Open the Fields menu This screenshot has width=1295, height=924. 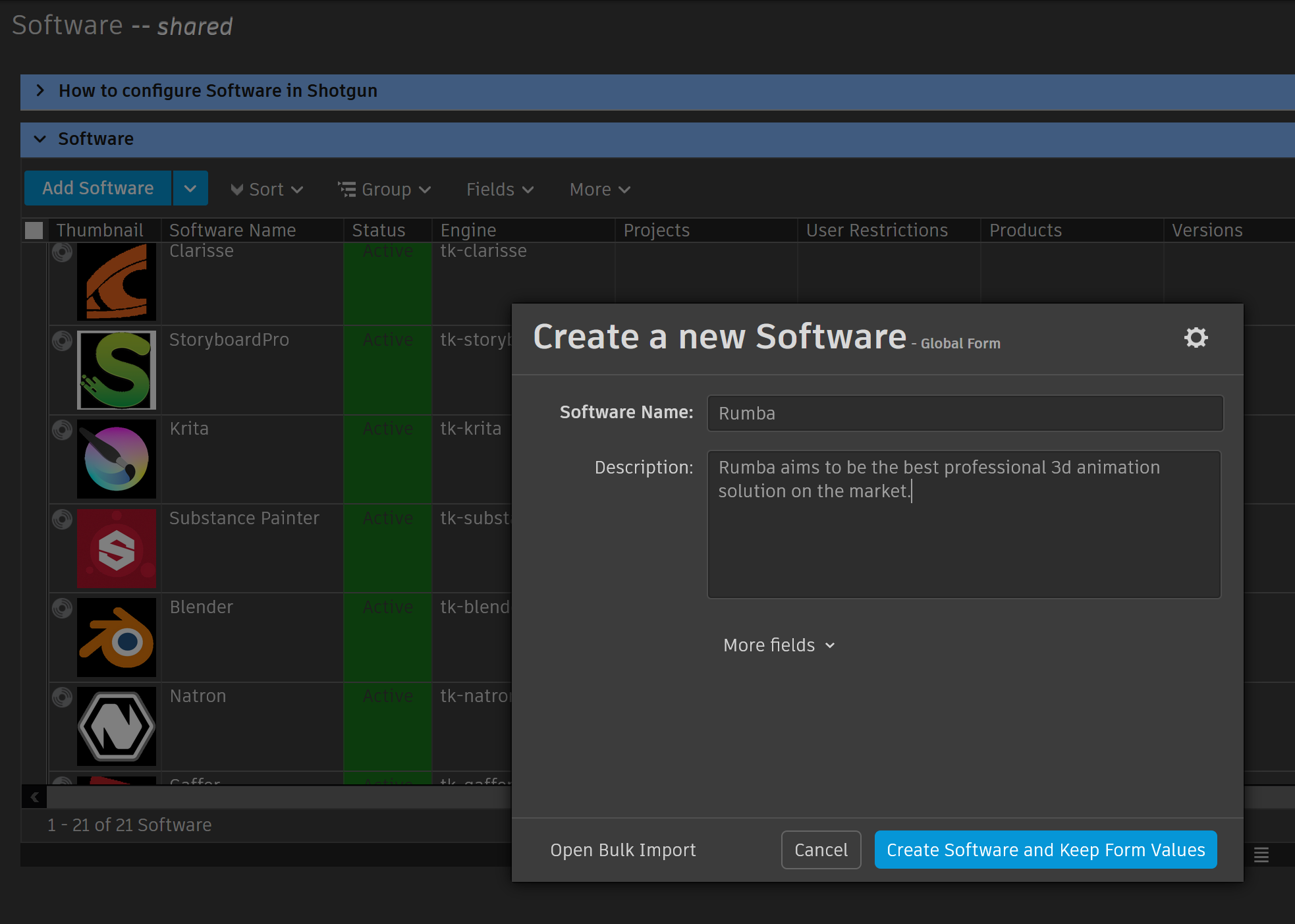(x=499, y=190)
